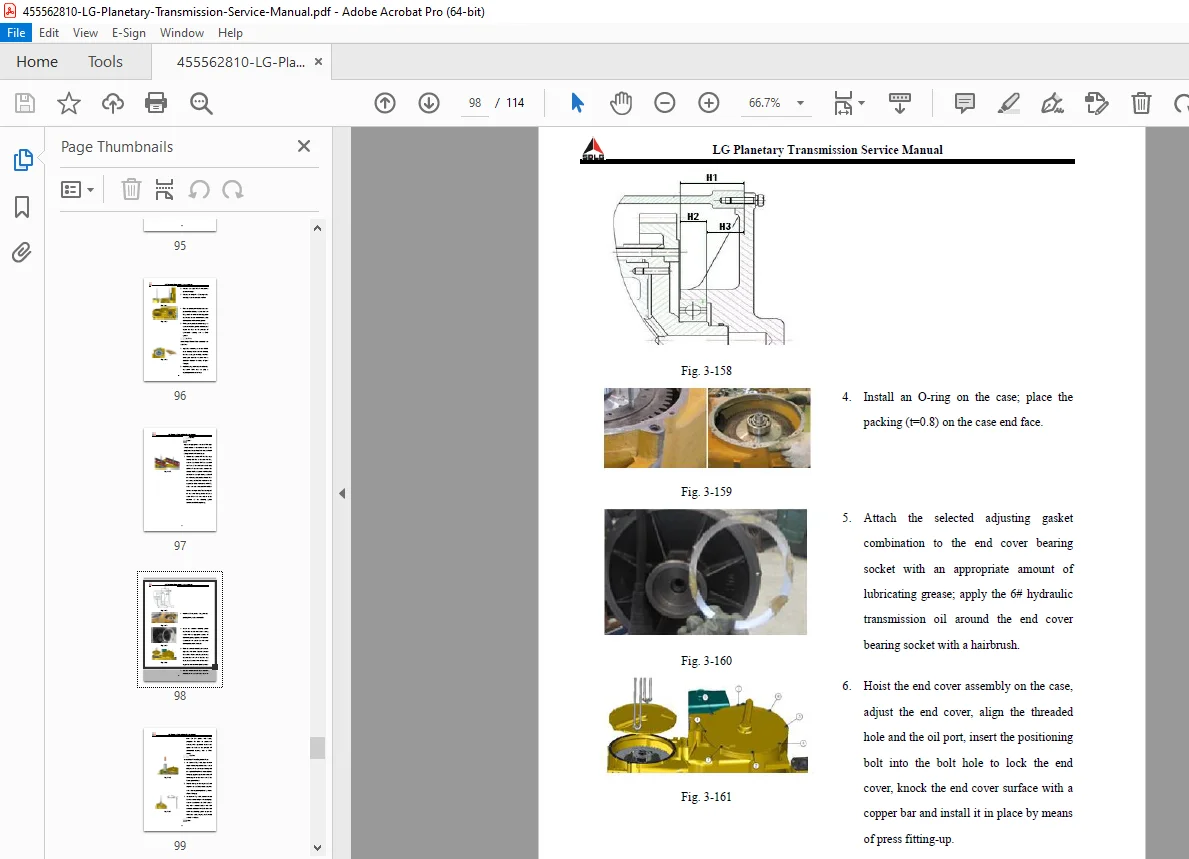Close the Page Thumbnails panel
The image size is (1189, 859).
[x=304, y=146]
